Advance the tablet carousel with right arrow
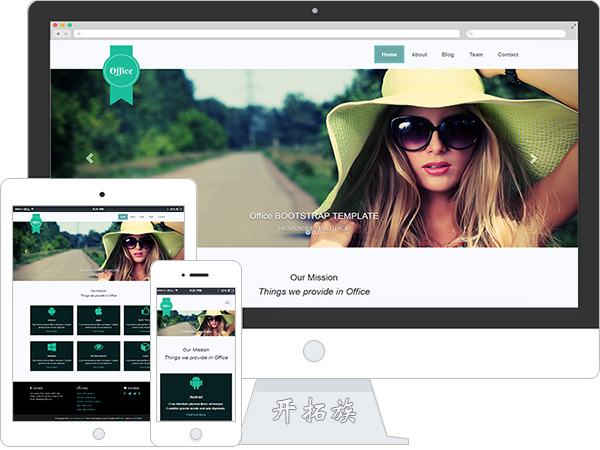Viewport: 600px width, 450px height. click(170, 251)
